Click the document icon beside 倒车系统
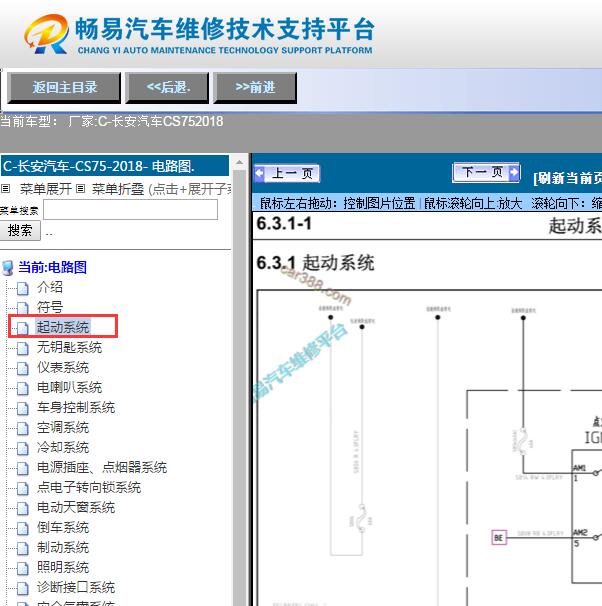 coord(23,529)
